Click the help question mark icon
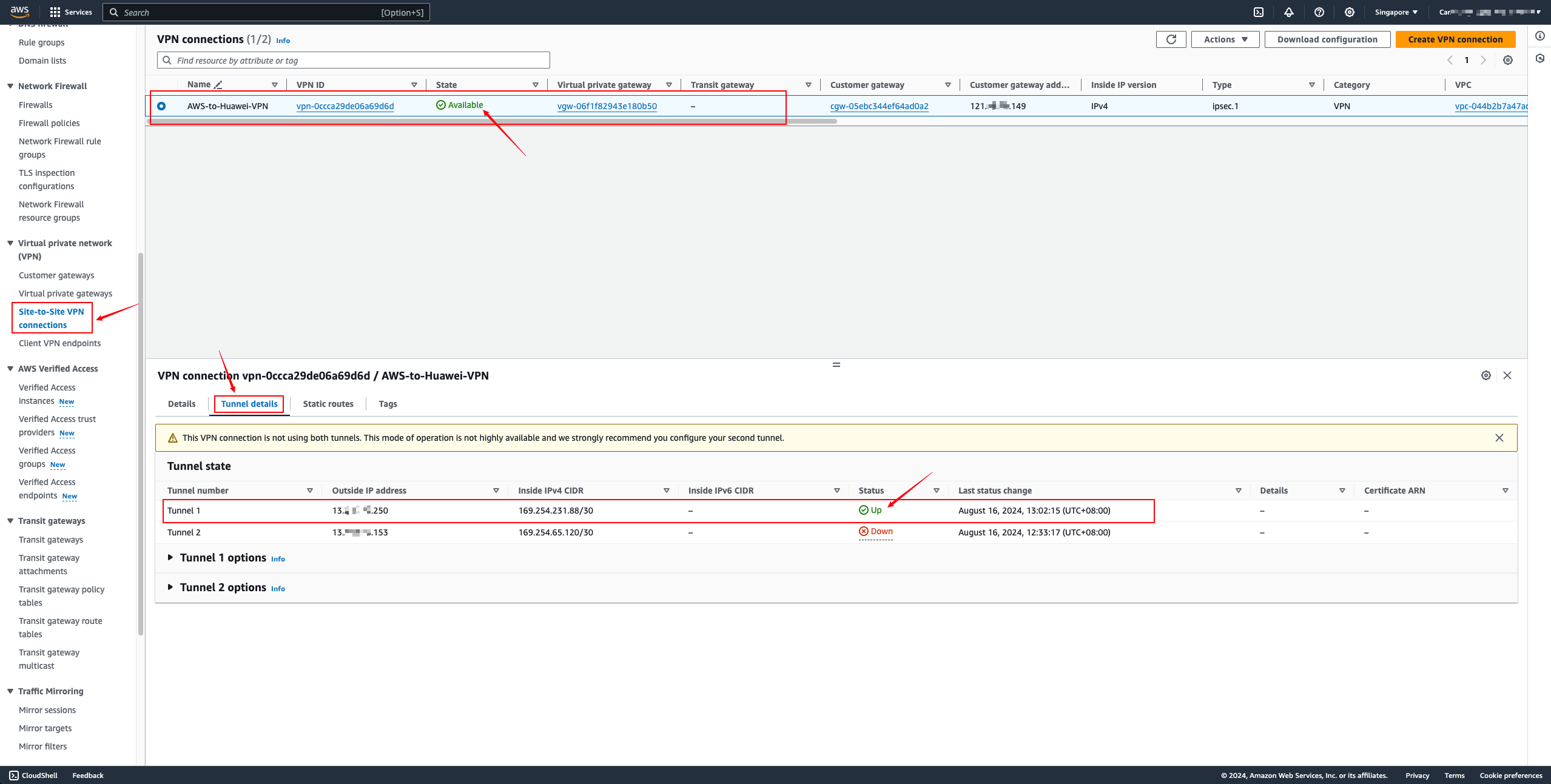This screenshot has width=1551, height=784. tap(1319, 12)
